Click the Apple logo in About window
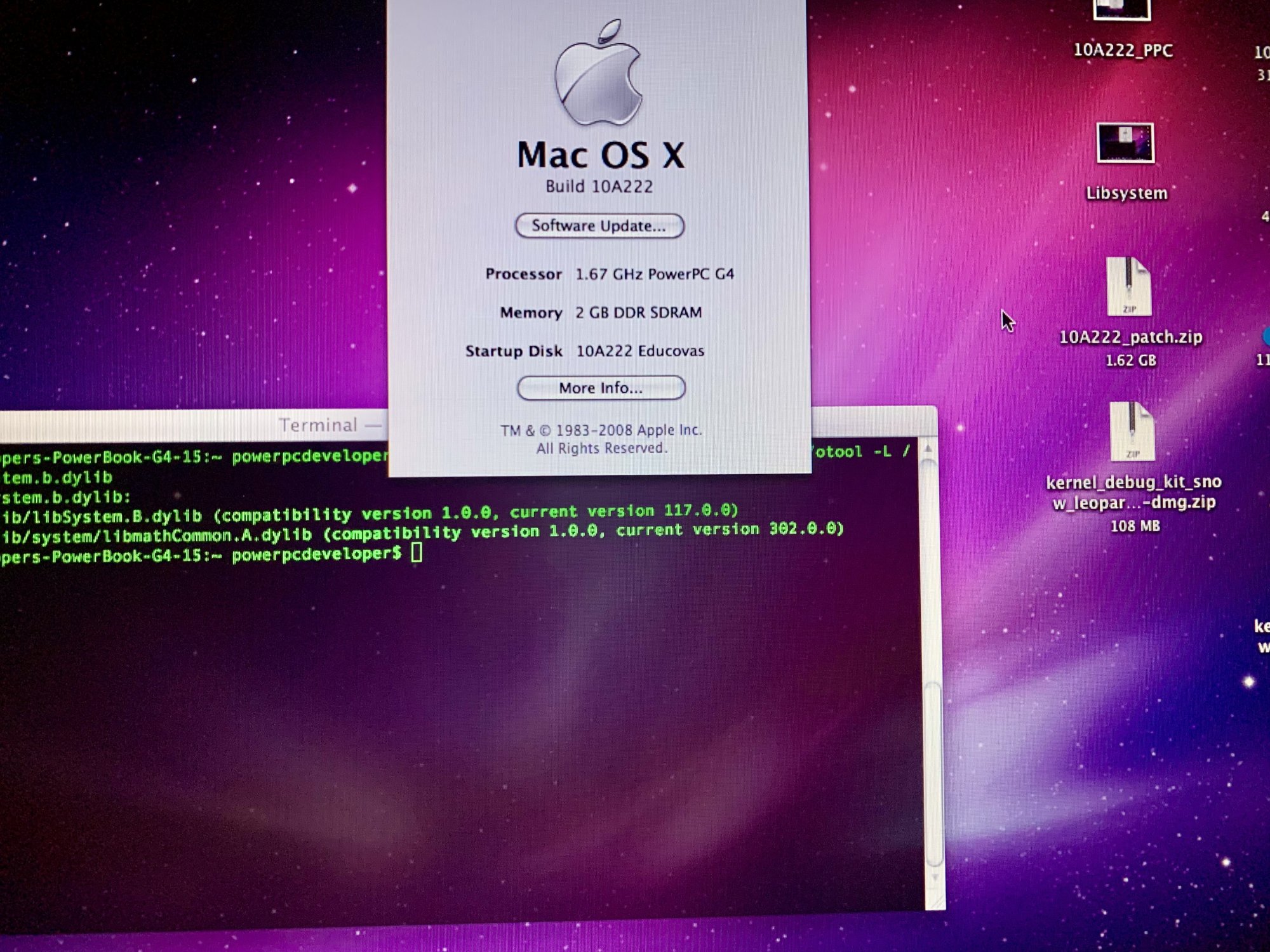The width and height of the screenshot is (1270, 952). pos(598,74)
